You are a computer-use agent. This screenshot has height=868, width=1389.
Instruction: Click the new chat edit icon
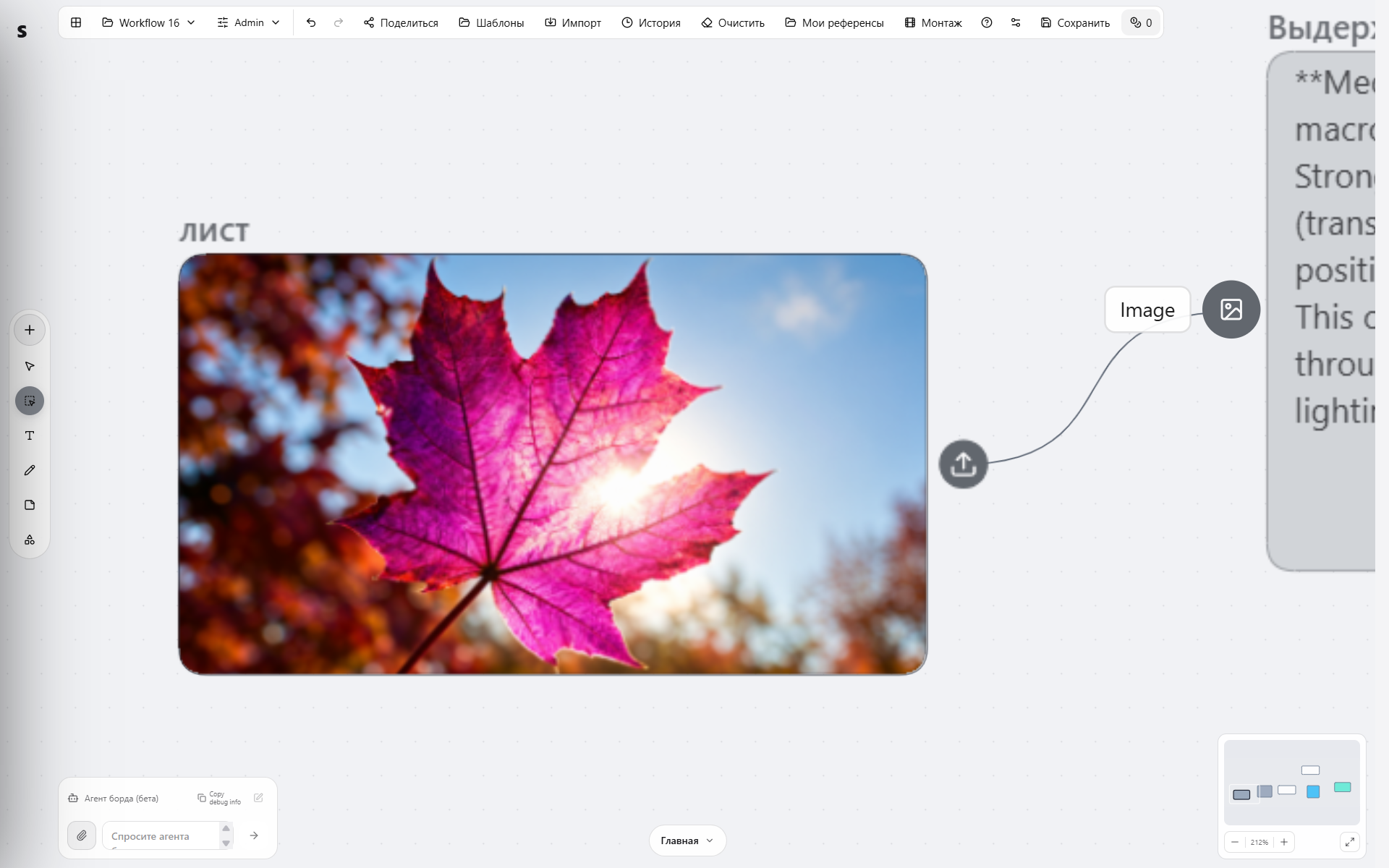click(x=258, y=798)
